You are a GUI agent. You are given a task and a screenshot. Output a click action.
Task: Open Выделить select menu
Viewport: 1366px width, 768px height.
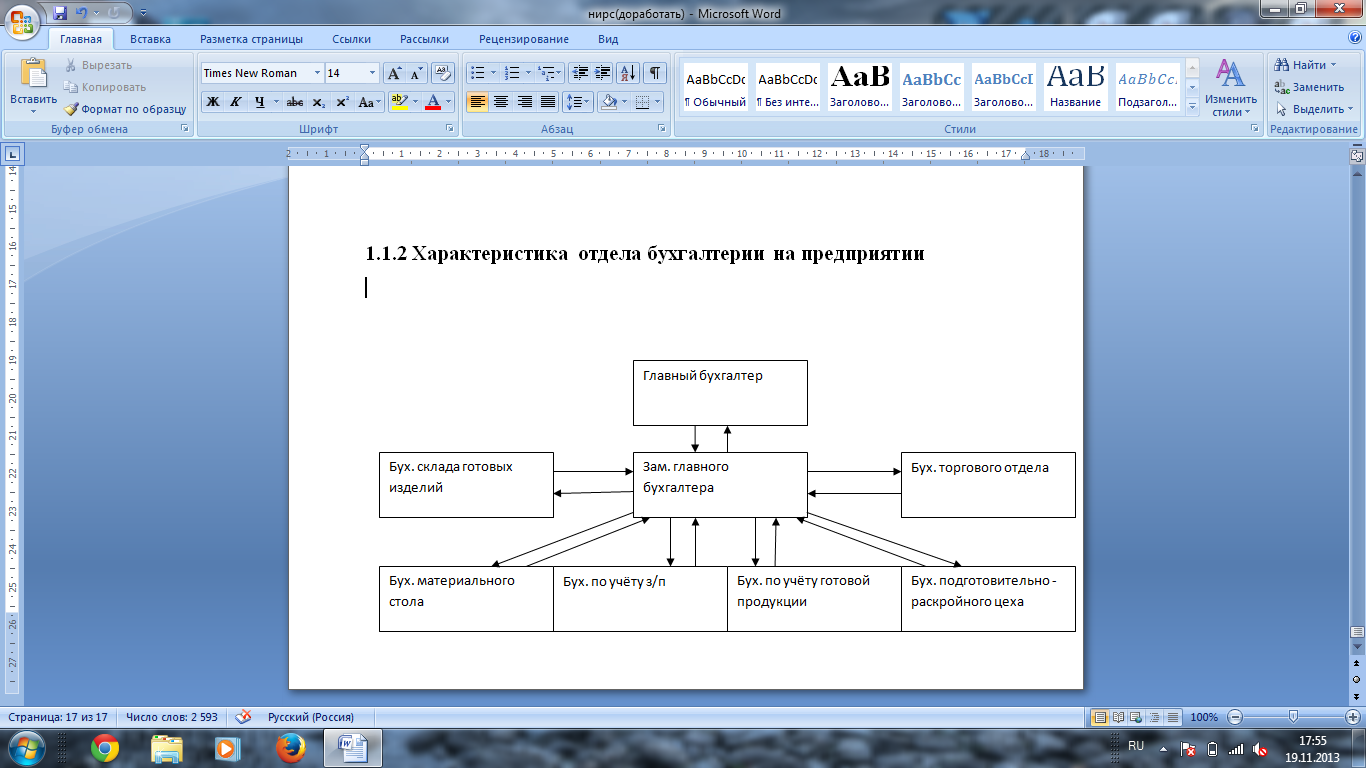tap(1313, 109)
